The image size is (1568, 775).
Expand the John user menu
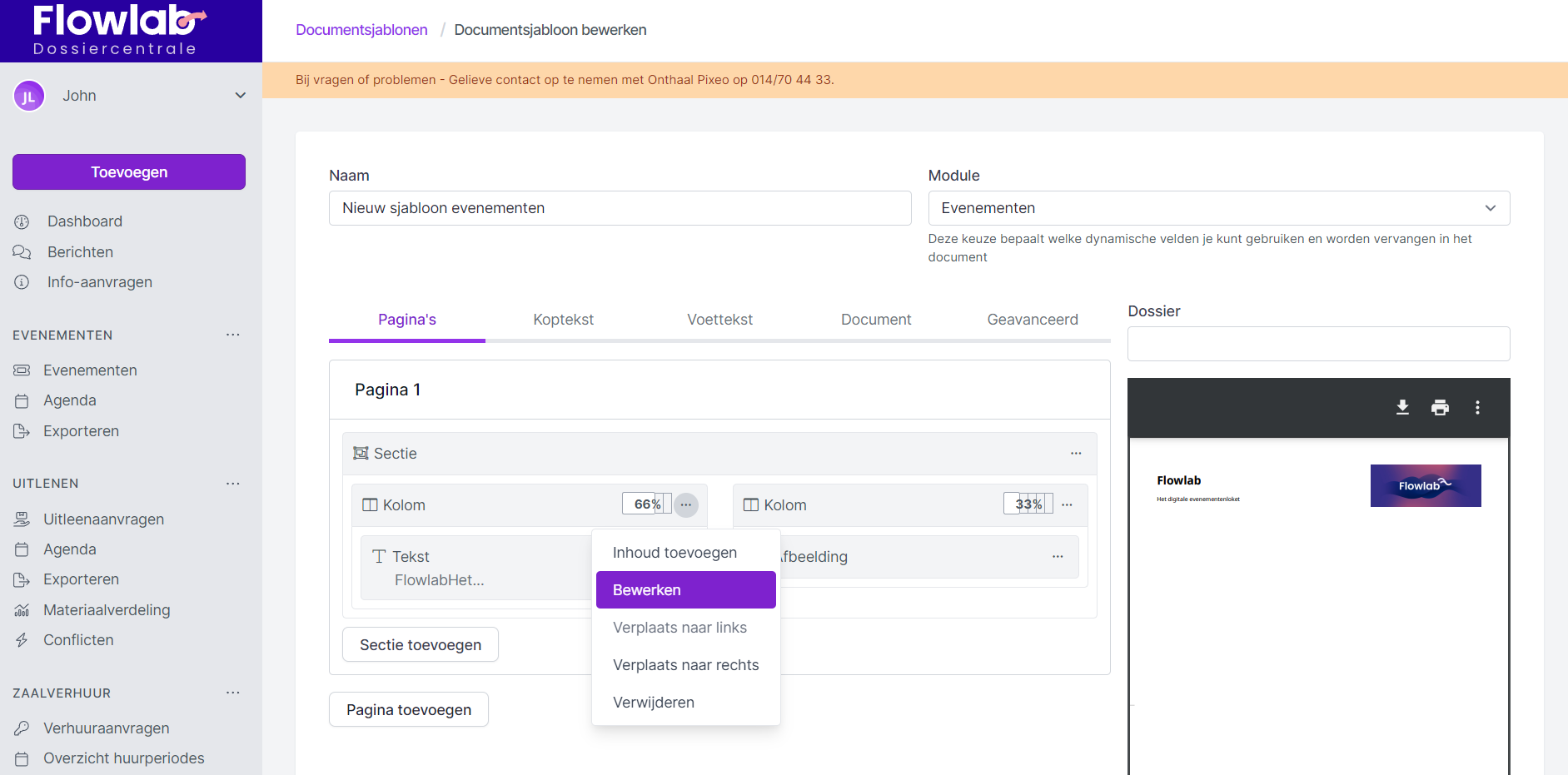click(x=240, y=96)
